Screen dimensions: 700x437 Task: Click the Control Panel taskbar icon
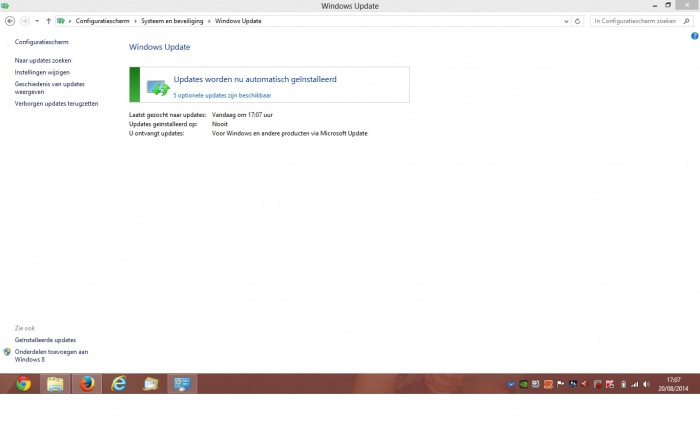pos(182,384)
